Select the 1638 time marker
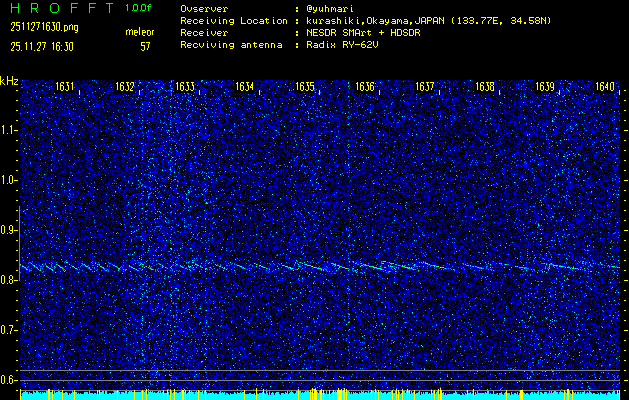Viewport: 629px width, 400px height. pyautogui.click(x=485, y=87)
